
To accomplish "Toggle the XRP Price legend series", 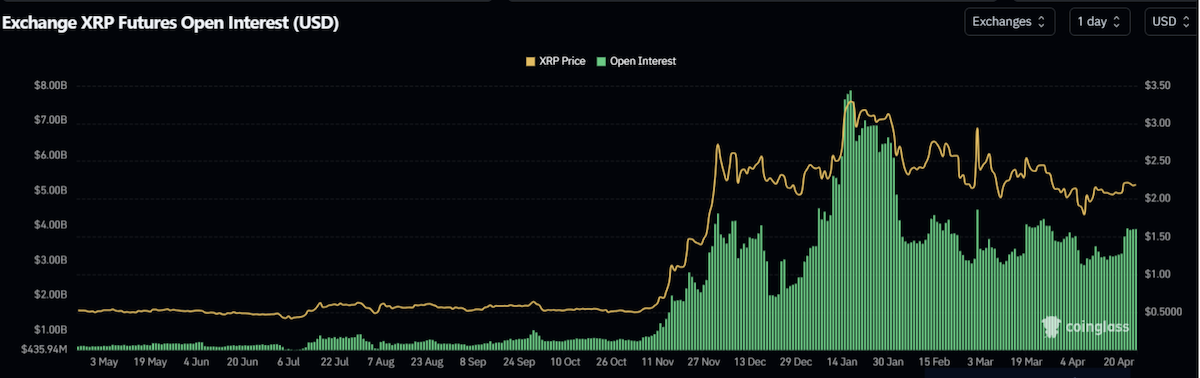I will [555, 61].
